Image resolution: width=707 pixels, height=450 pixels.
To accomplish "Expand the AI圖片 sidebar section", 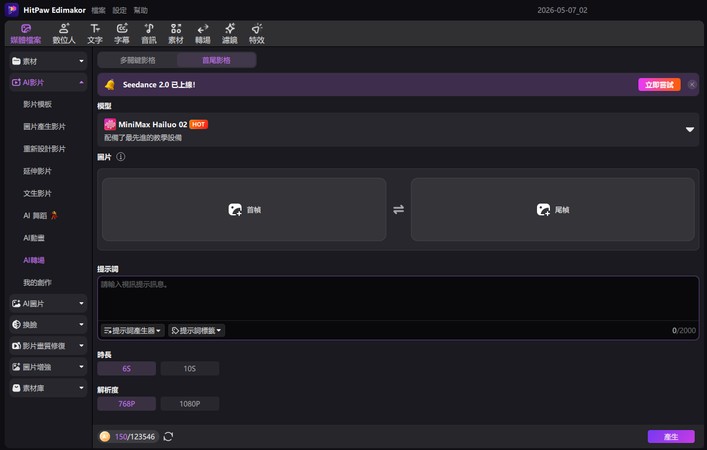I will 48,303.
